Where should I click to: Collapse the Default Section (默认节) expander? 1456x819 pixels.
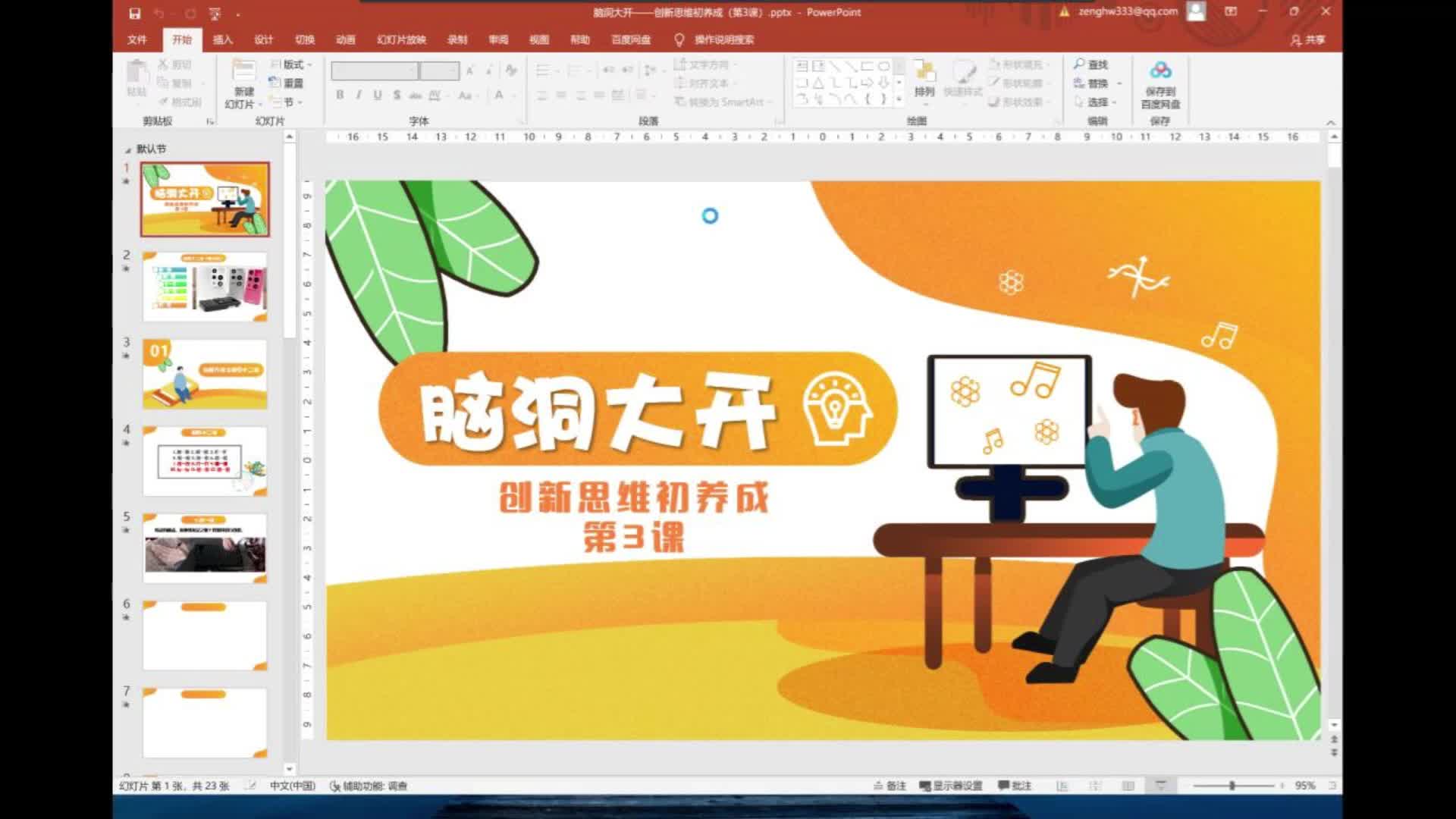click(127, 149)
